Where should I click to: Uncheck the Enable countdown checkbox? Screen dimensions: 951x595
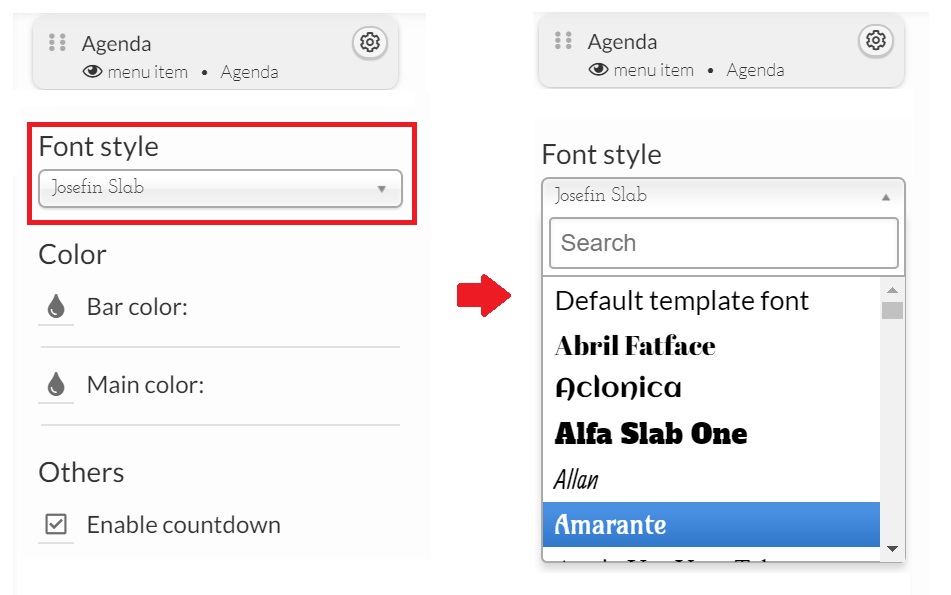pyautogui.click(x=56, y=523)
